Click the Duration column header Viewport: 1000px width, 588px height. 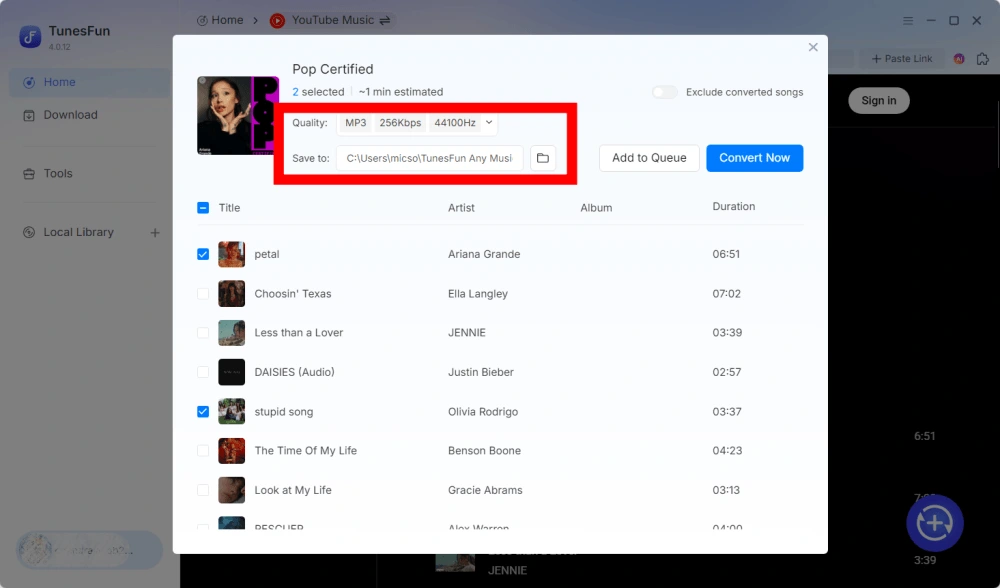click(733, 207)
